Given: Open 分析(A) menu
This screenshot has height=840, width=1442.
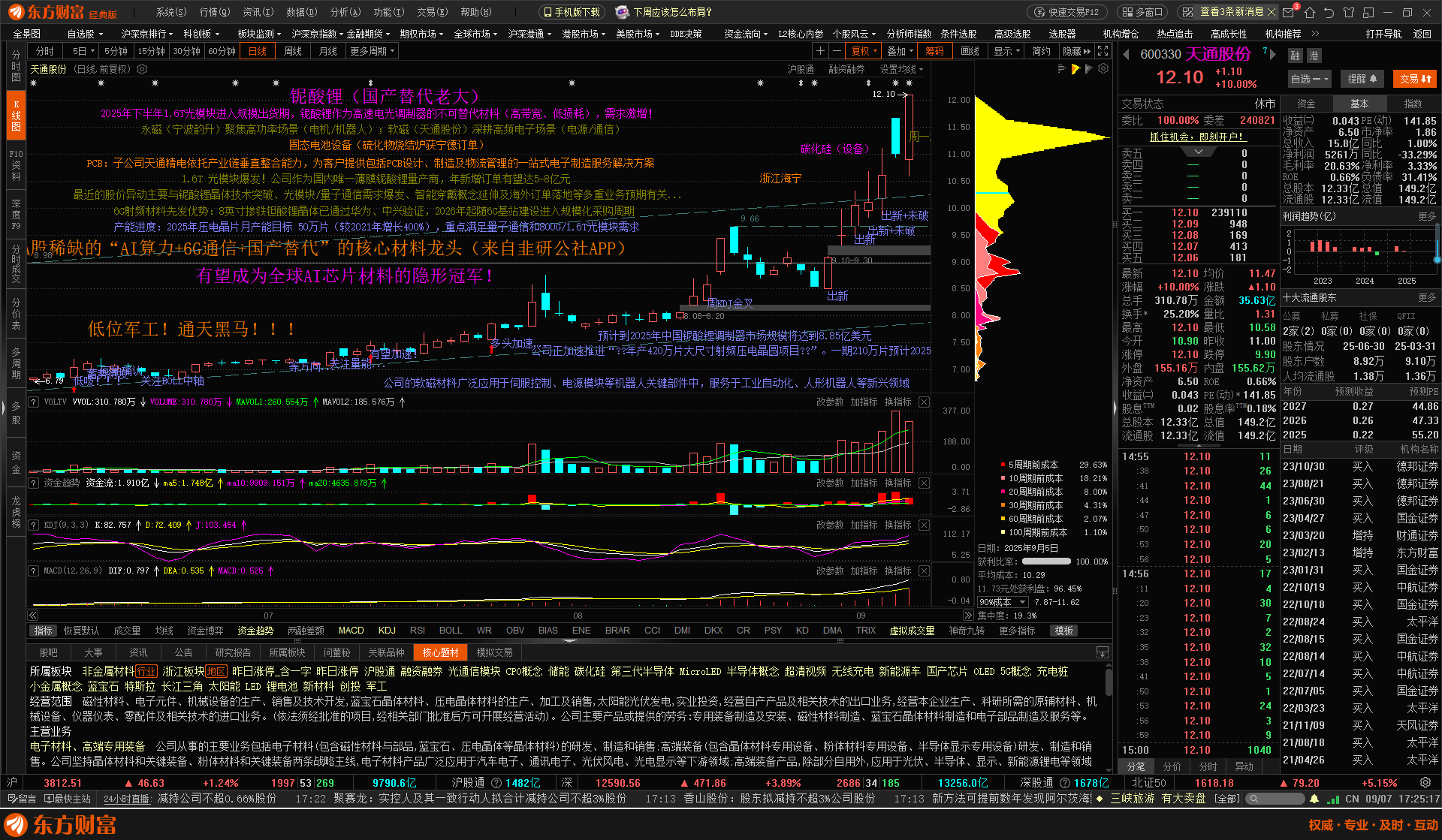Looking at the screenshot, I should (346, 12).
